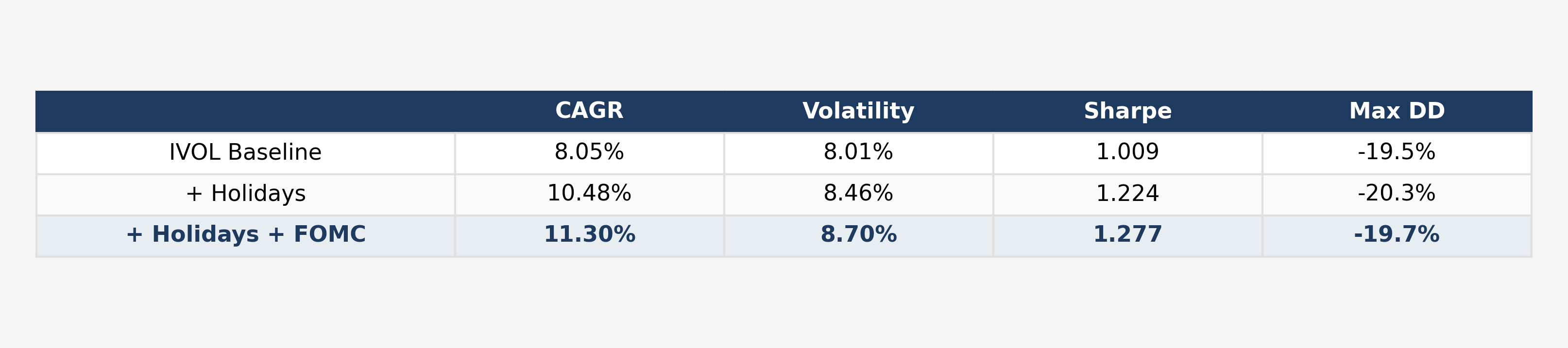This screenshot has width=1568, height=348.
Task: Select the 8.01% volatility cell
Action: click(858, 153)
